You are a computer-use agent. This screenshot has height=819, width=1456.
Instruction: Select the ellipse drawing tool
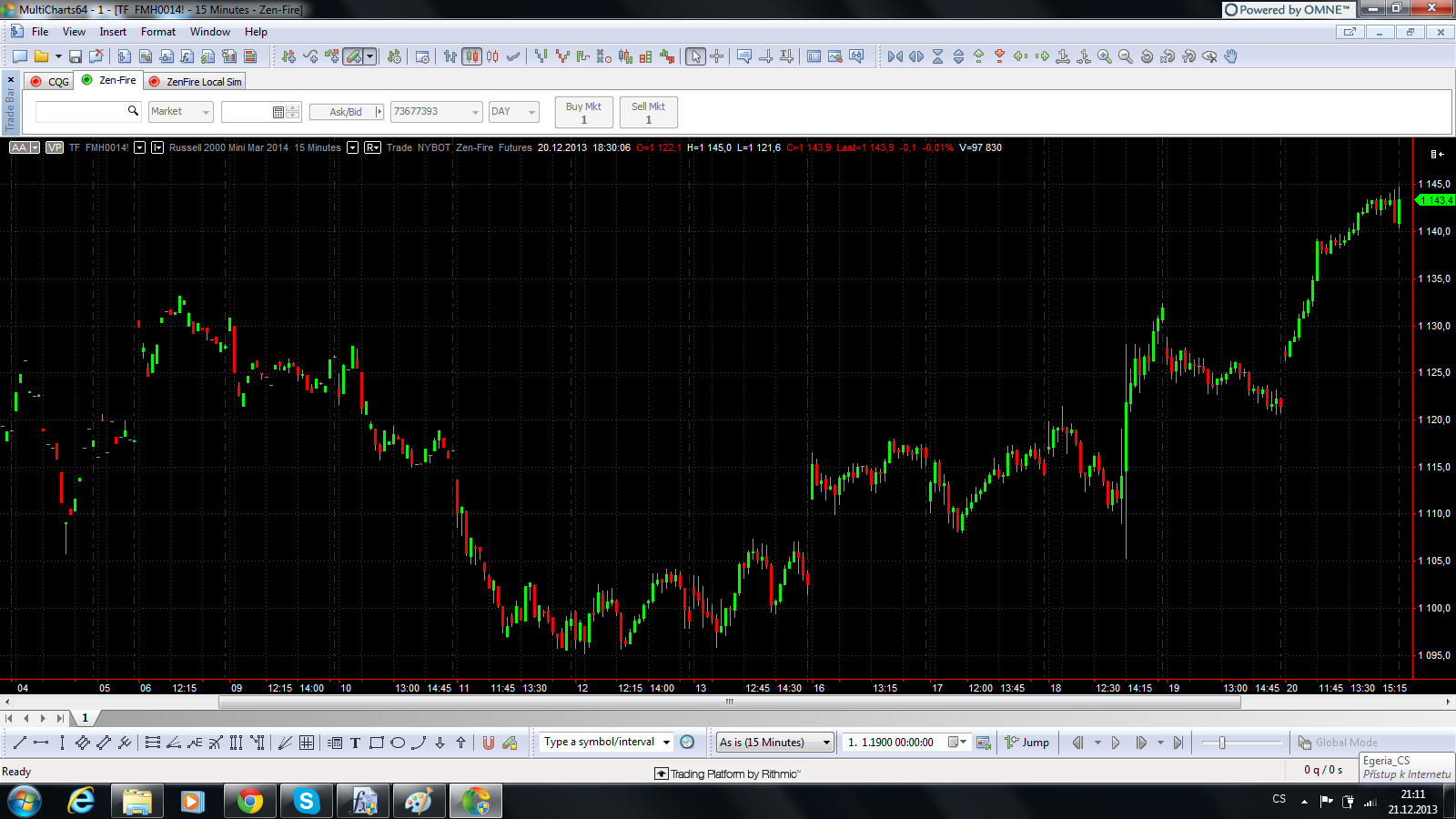coord(398,743)
